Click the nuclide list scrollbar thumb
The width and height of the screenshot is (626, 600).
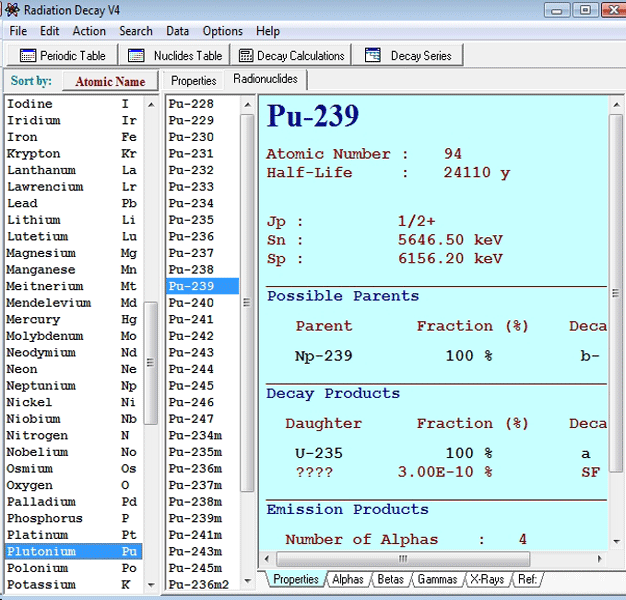(x=247, y=303)
